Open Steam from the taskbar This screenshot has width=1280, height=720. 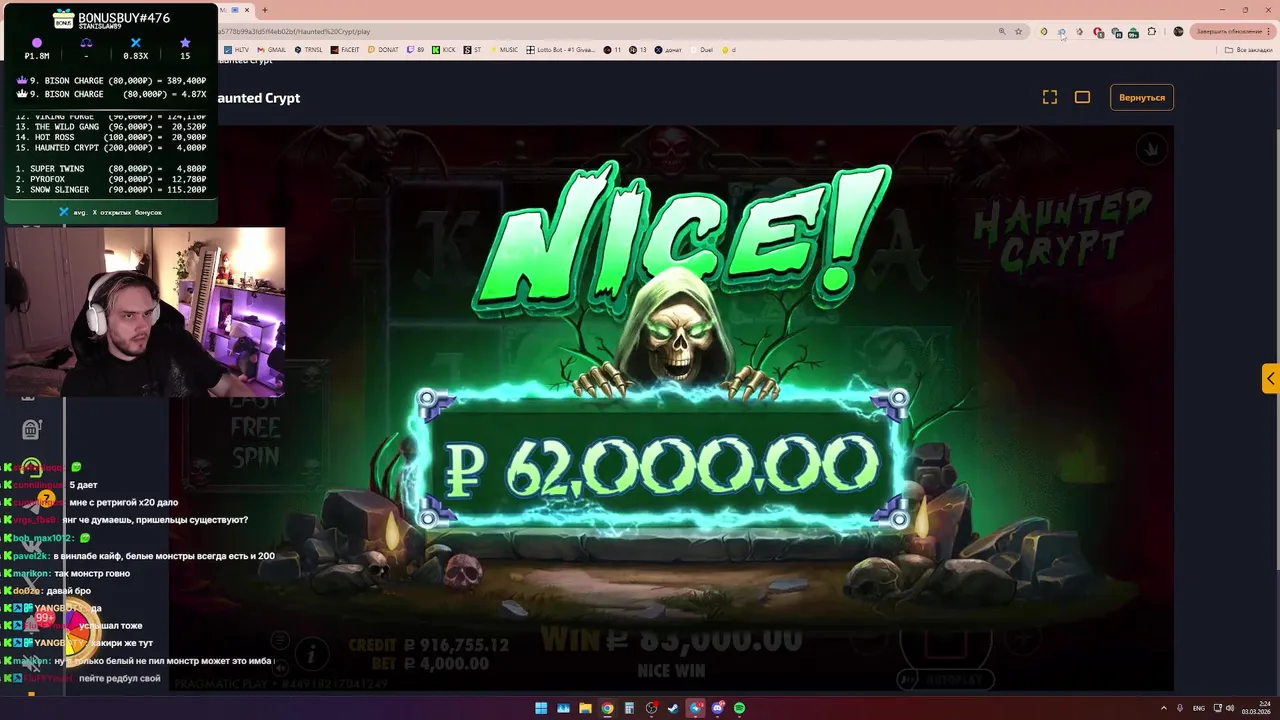[673, 708]
